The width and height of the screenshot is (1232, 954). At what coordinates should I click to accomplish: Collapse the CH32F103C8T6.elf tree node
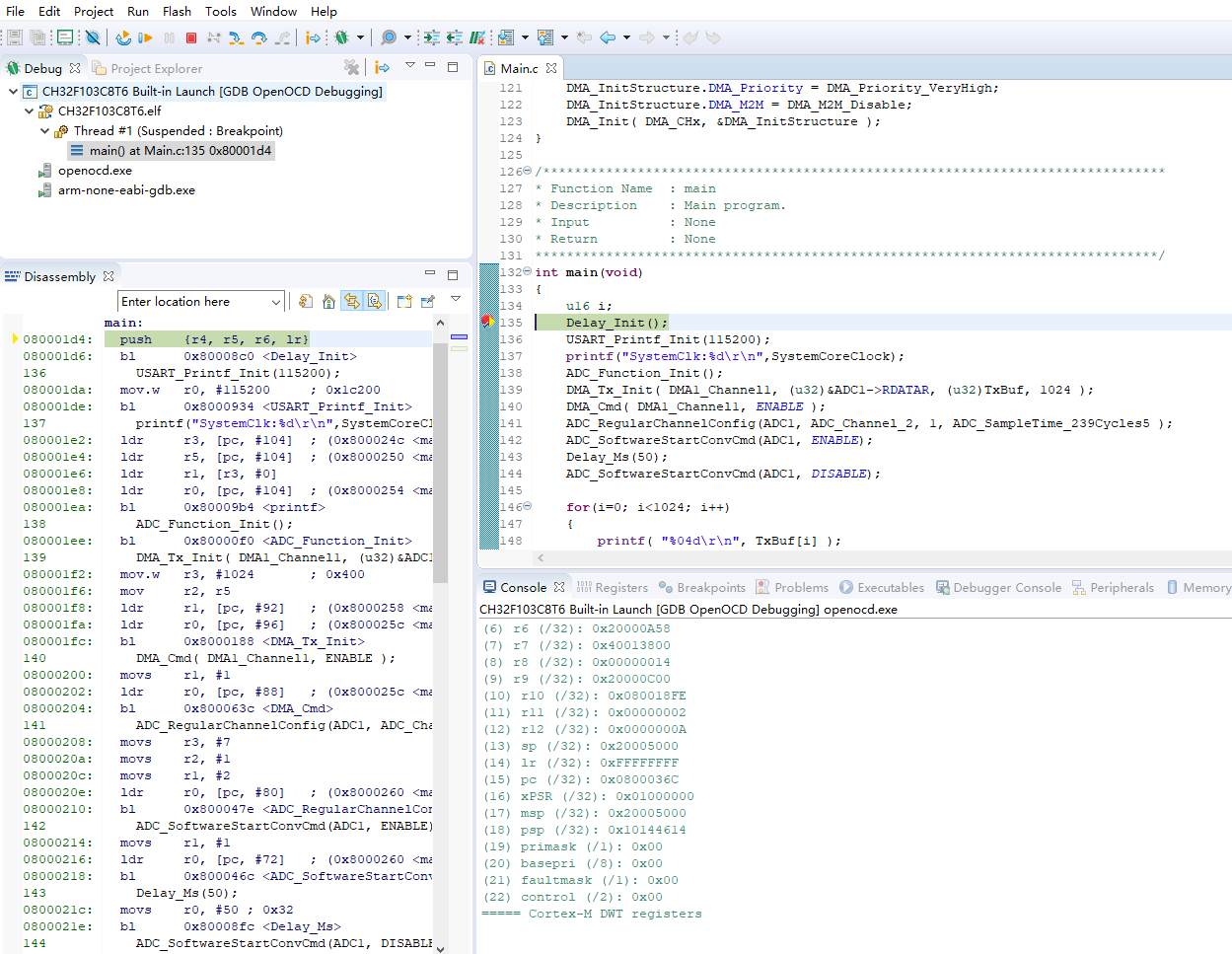point(30,110)
